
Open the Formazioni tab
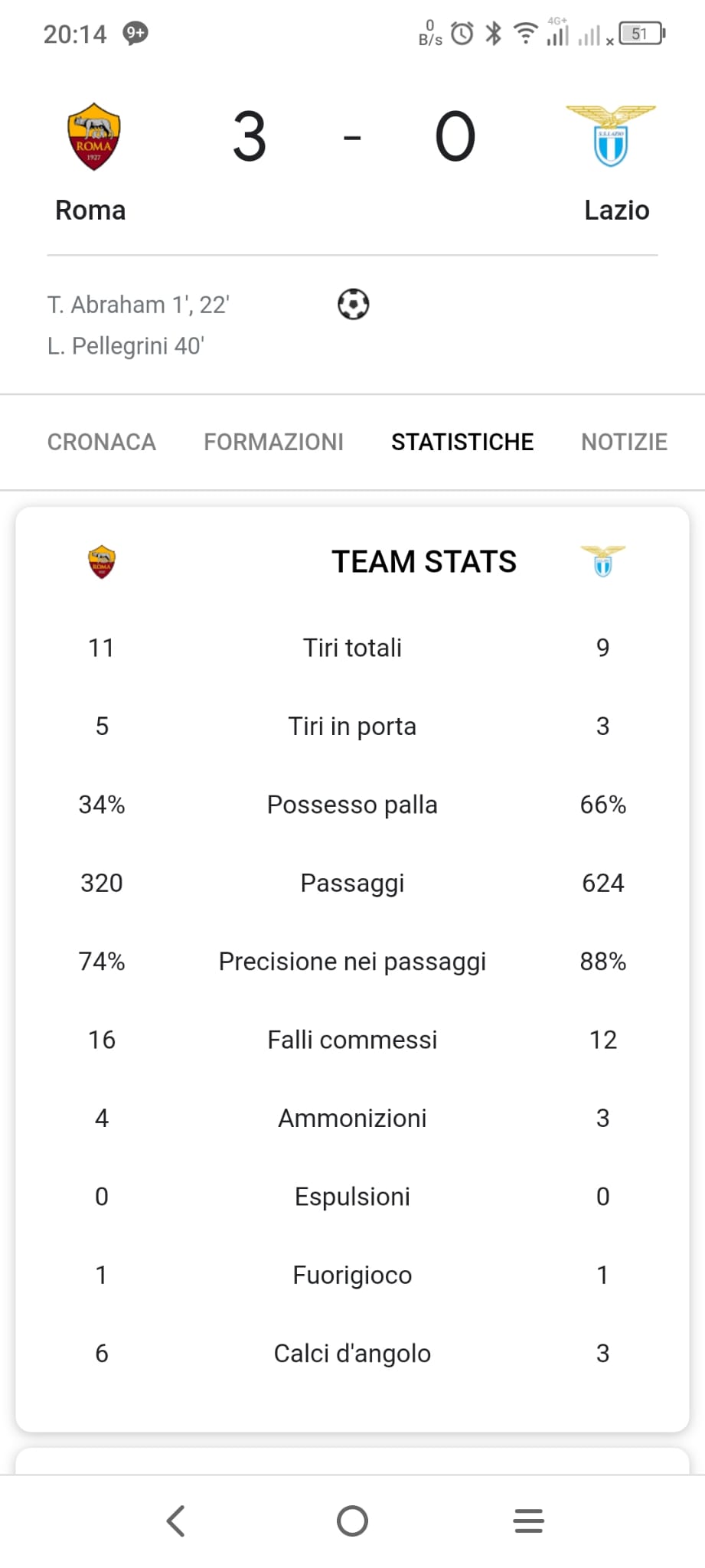tap(273, 442)
